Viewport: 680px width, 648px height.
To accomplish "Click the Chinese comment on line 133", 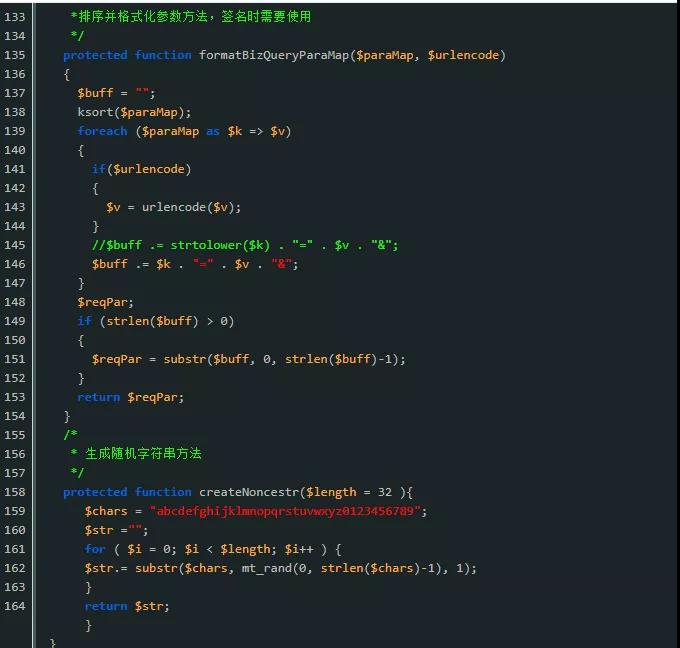I will pyautogui.click(x=190, y=17).
